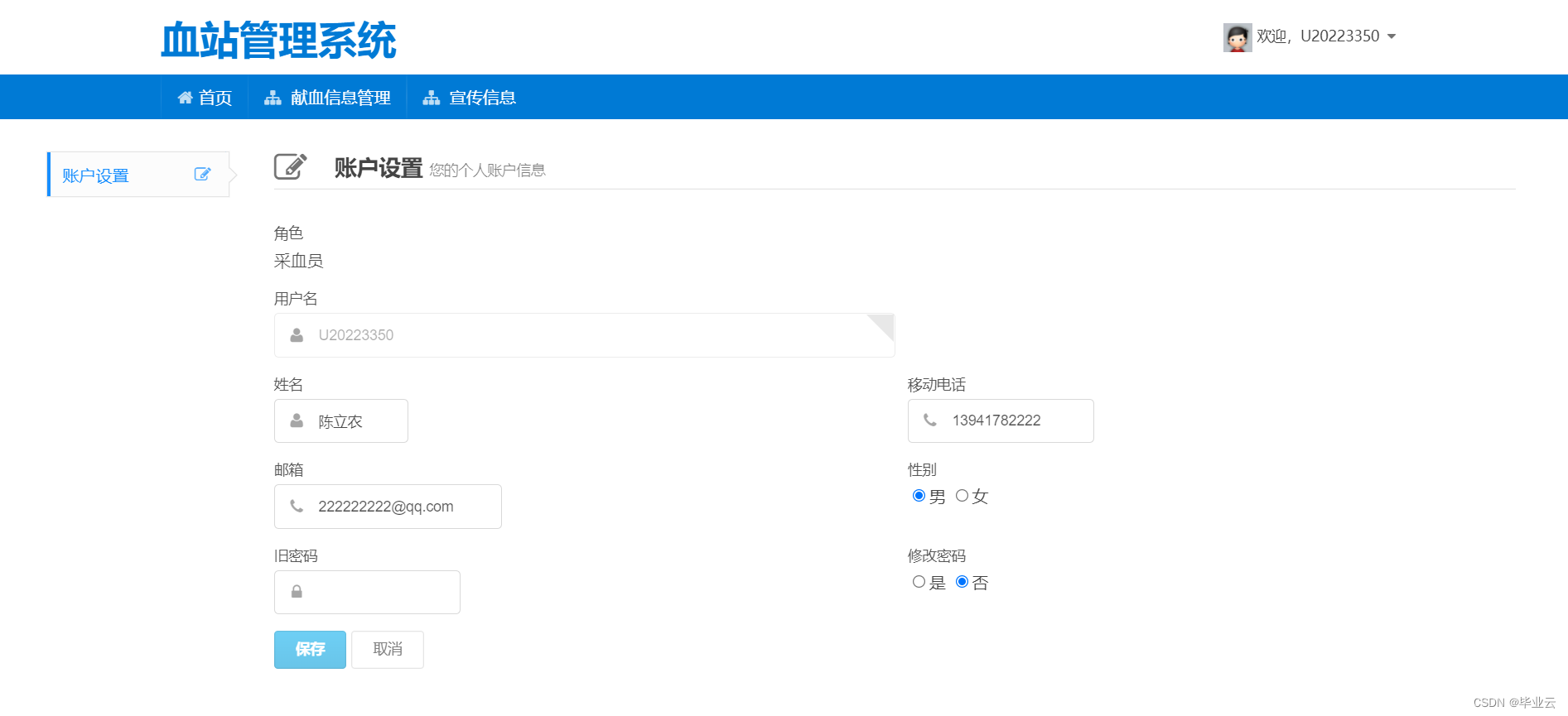Open the user dropdown arrow next to U20223350
Image resolution: width=1568 pixels, height=716 pixels.
coord(1392,36)
